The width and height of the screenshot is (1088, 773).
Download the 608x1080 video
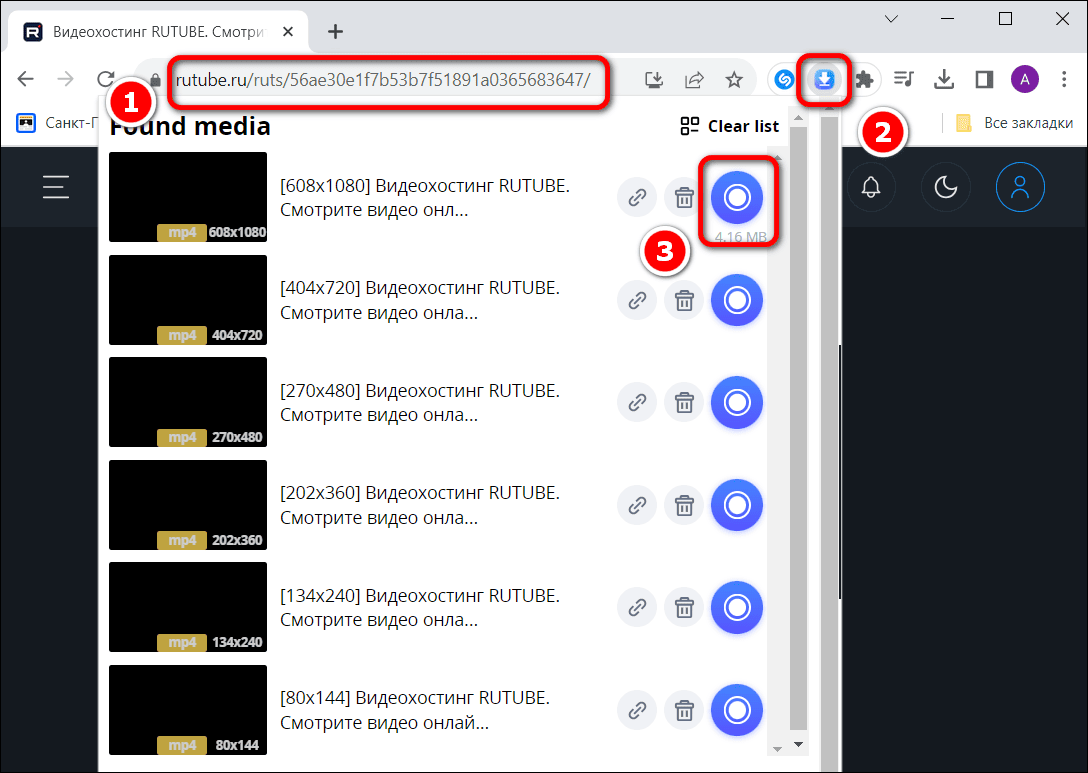click(737, 197)
